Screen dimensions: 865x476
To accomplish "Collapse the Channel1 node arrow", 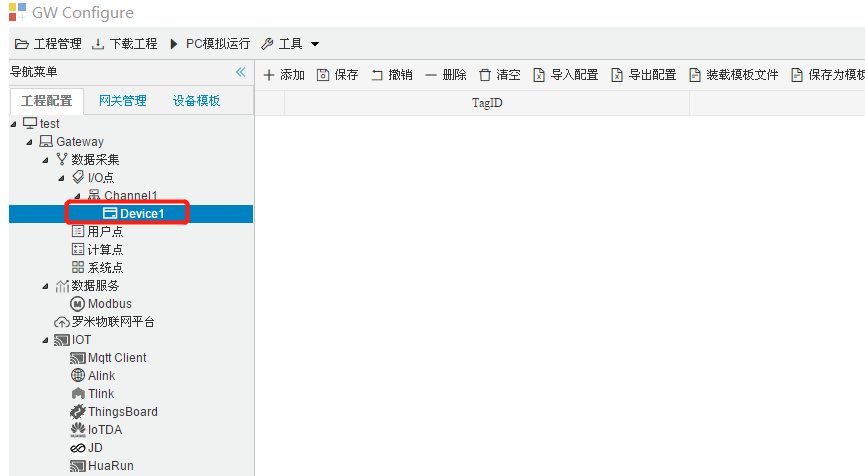I will pos(77,196).
